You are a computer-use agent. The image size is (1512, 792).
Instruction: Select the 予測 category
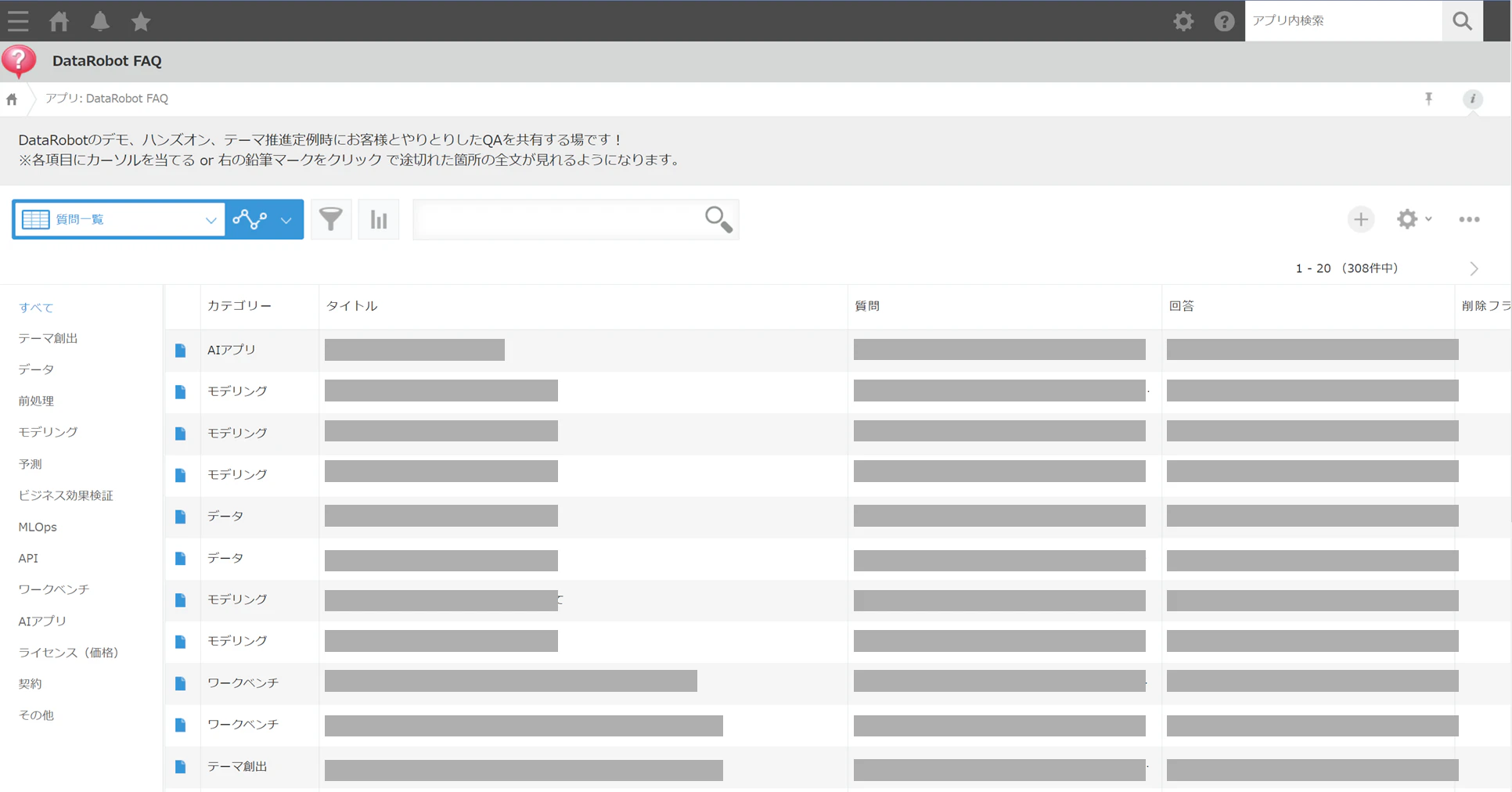pos(30,464)
